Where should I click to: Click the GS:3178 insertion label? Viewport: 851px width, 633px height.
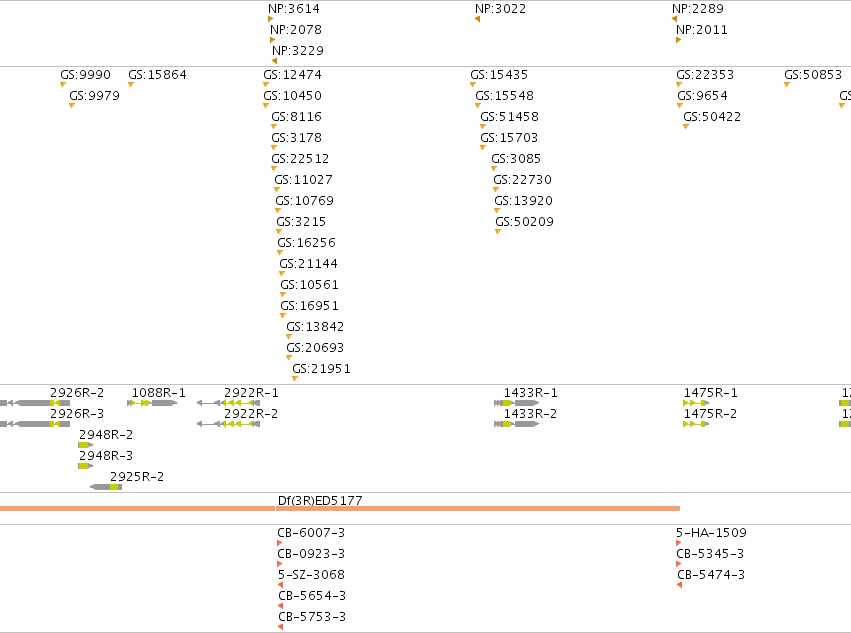296,138
